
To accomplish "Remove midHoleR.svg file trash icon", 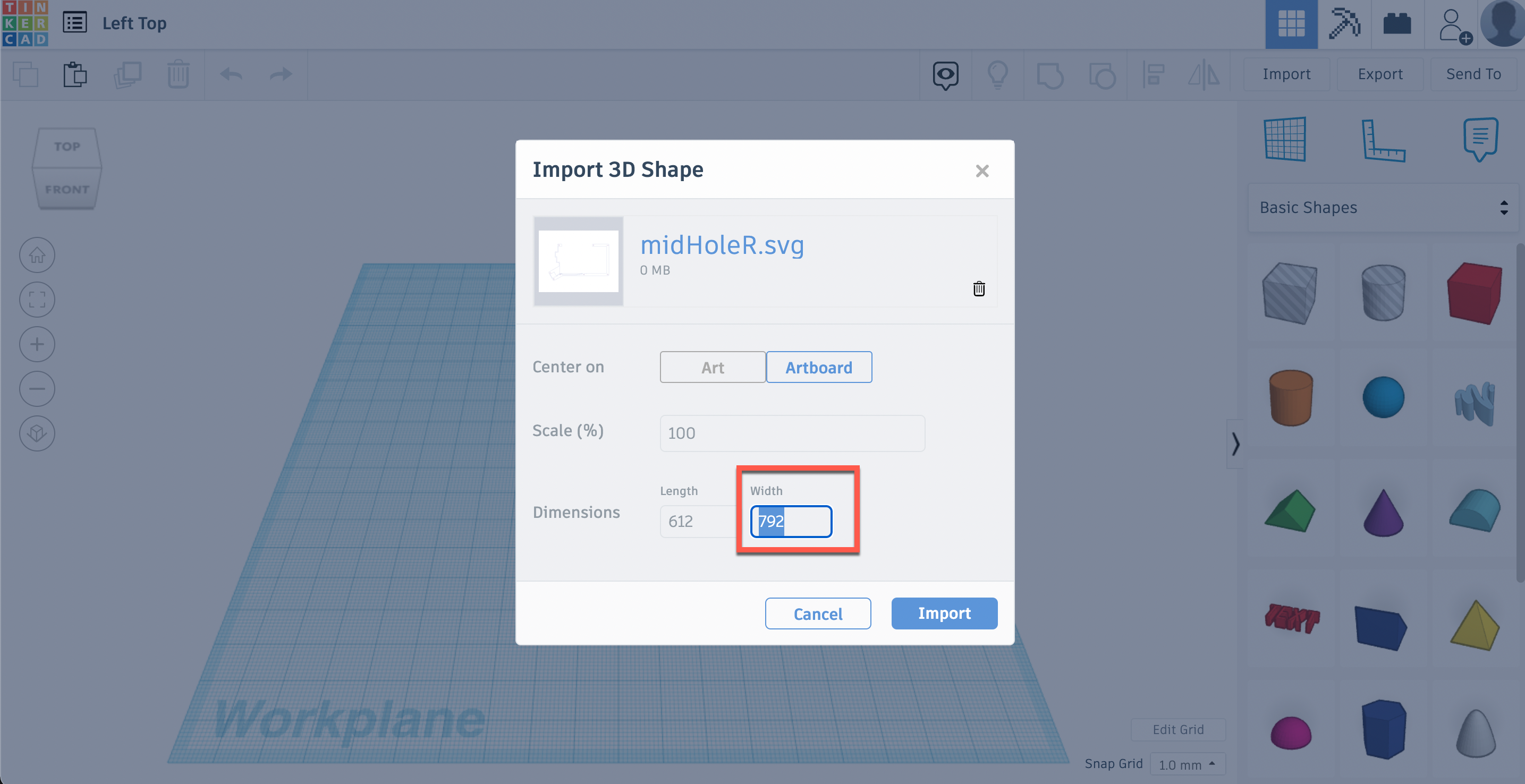I will pyautogui.click(x=979, y=289).
